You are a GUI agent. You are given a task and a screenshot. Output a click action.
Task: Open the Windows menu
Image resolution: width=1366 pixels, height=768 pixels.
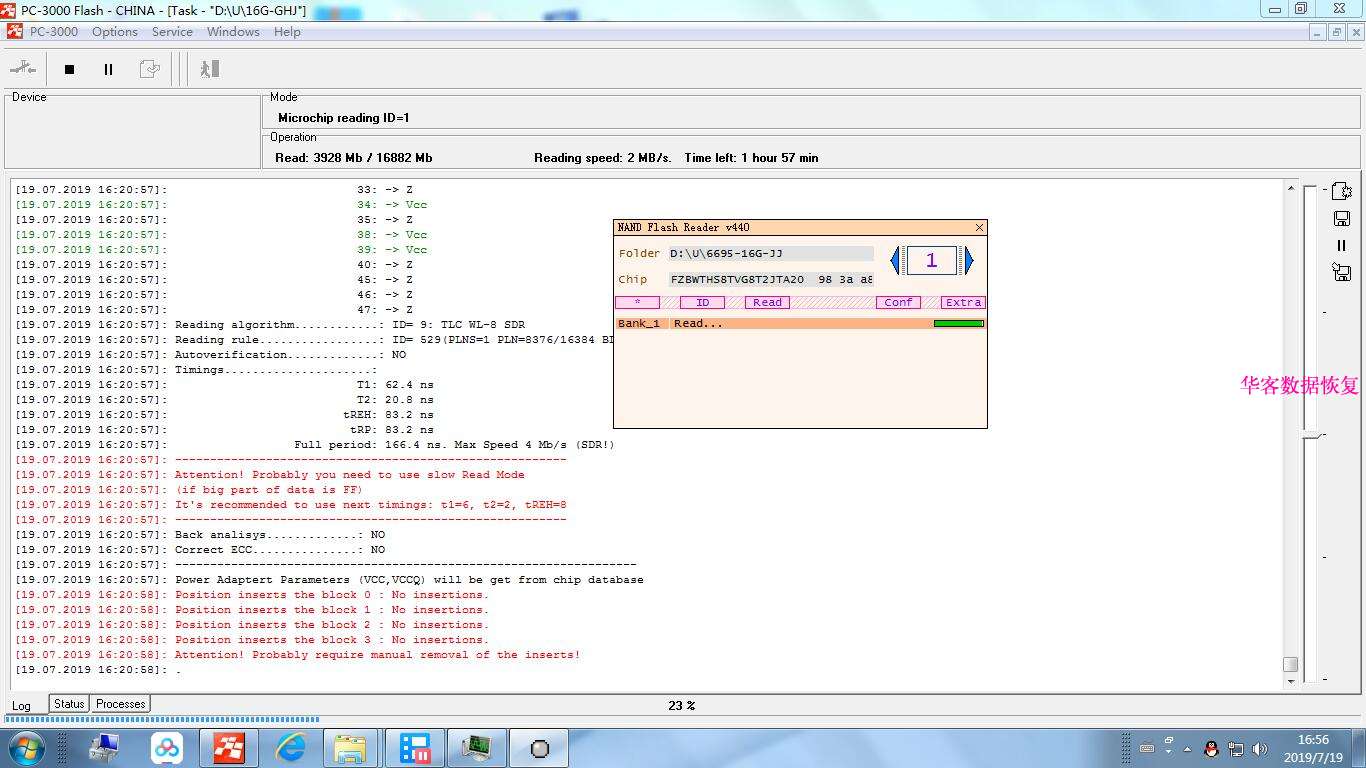point(233,31)
